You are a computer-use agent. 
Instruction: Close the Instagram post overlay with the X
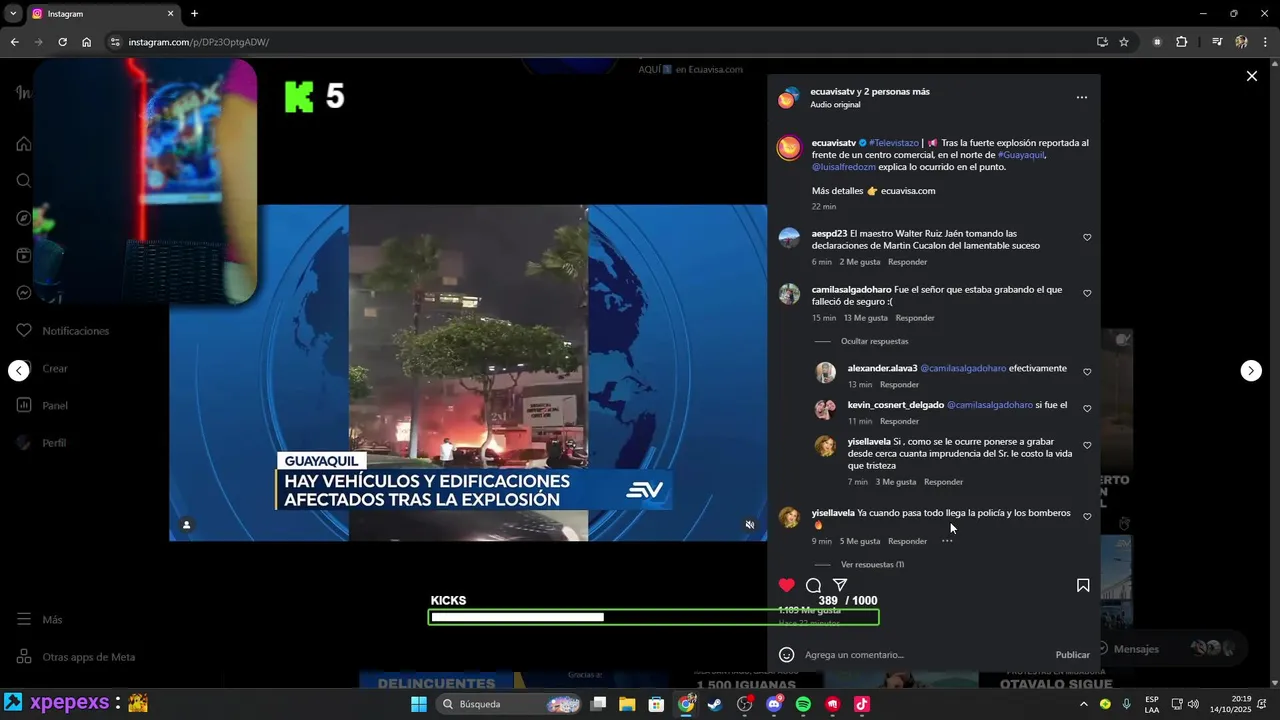pos(1251,76)
